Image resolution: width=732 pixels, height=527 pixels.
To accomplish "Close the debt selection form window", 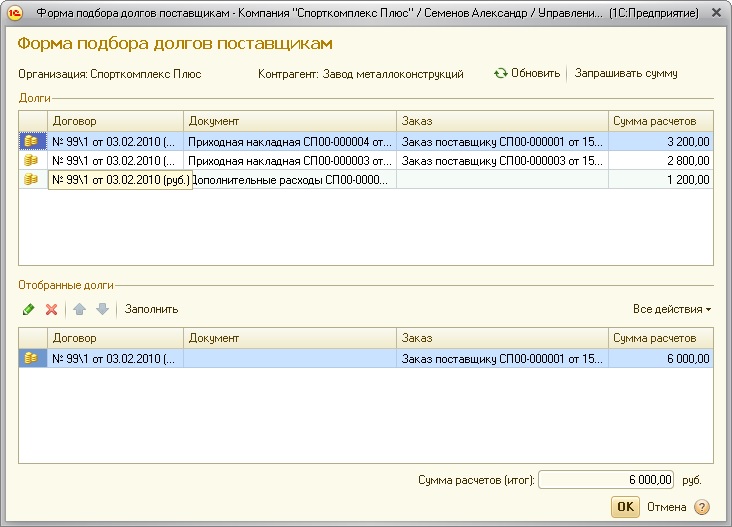I will point(716,13).
